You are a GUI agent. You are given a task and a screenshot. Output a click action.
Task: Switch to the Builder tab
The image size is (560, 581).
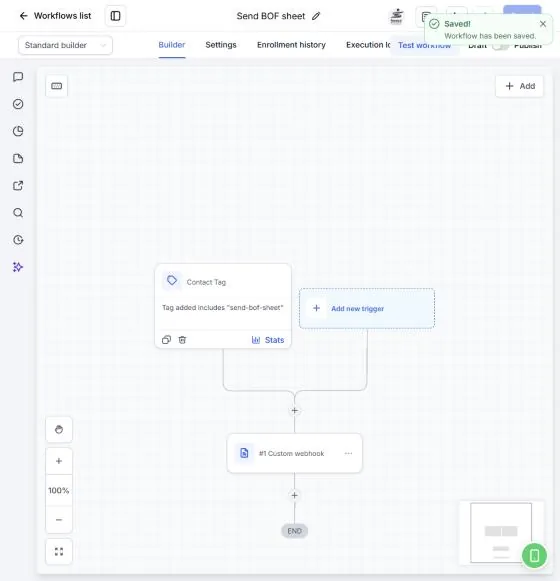pyautogui.click(x=172, y=45)
